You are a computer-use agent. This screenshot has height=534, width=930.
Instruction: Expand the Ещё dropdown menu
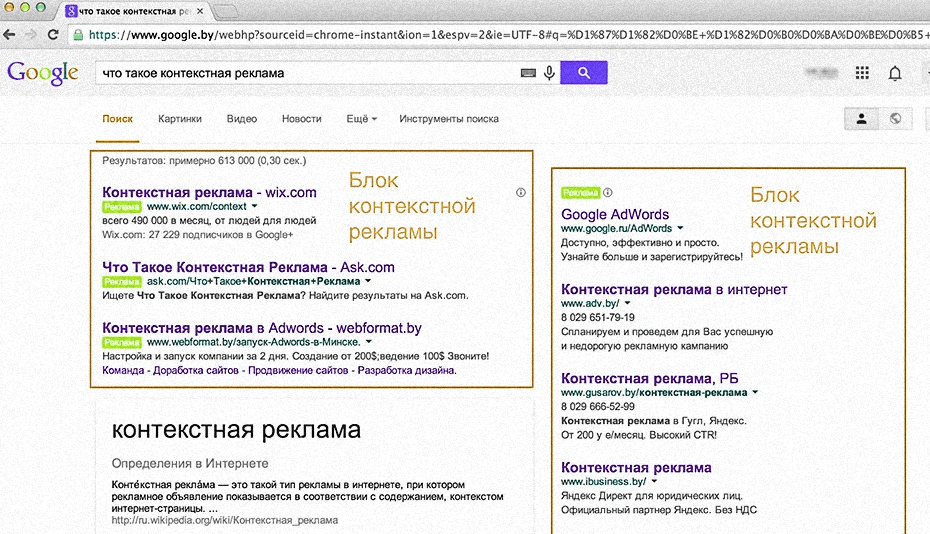click(361, 119)
